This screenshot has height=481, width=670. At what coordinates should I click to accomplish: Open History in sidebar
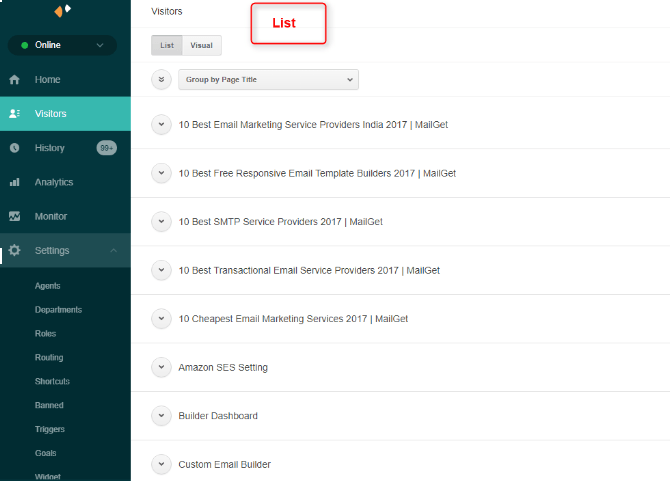tap(50, 148)
